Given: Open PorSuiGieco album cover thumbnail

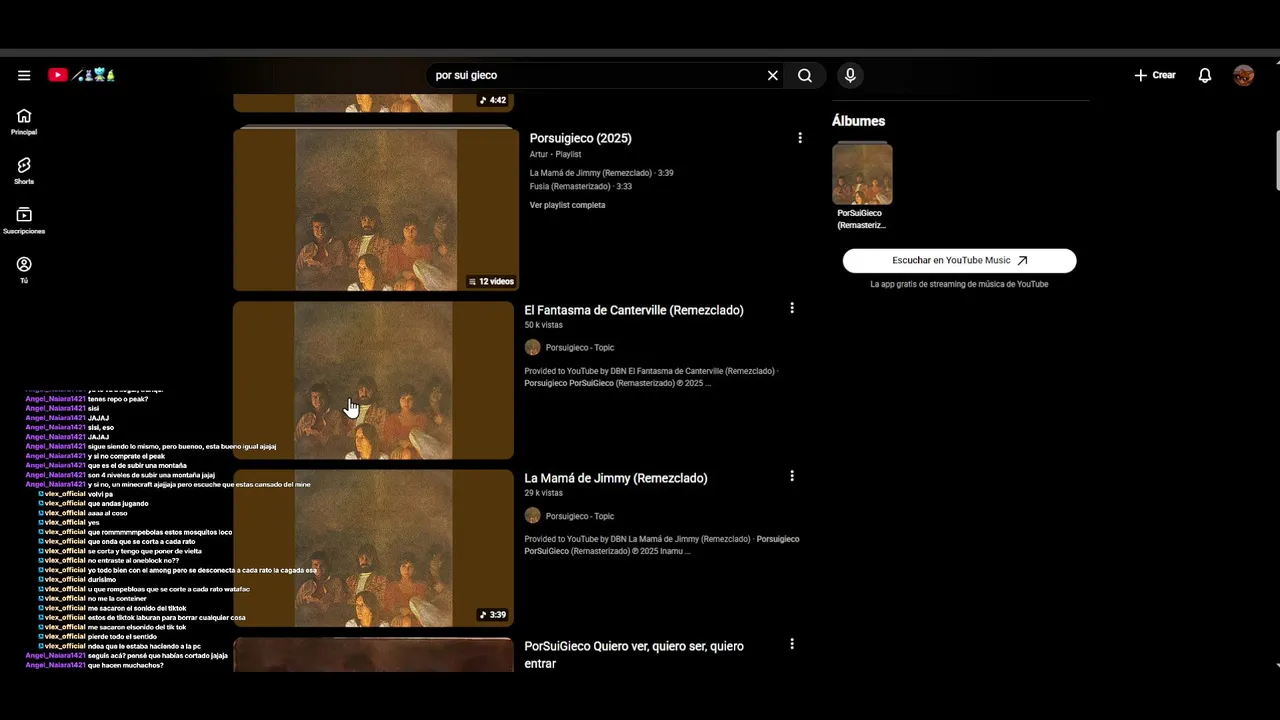Looking at the screenshot, I should pos(862,173).
